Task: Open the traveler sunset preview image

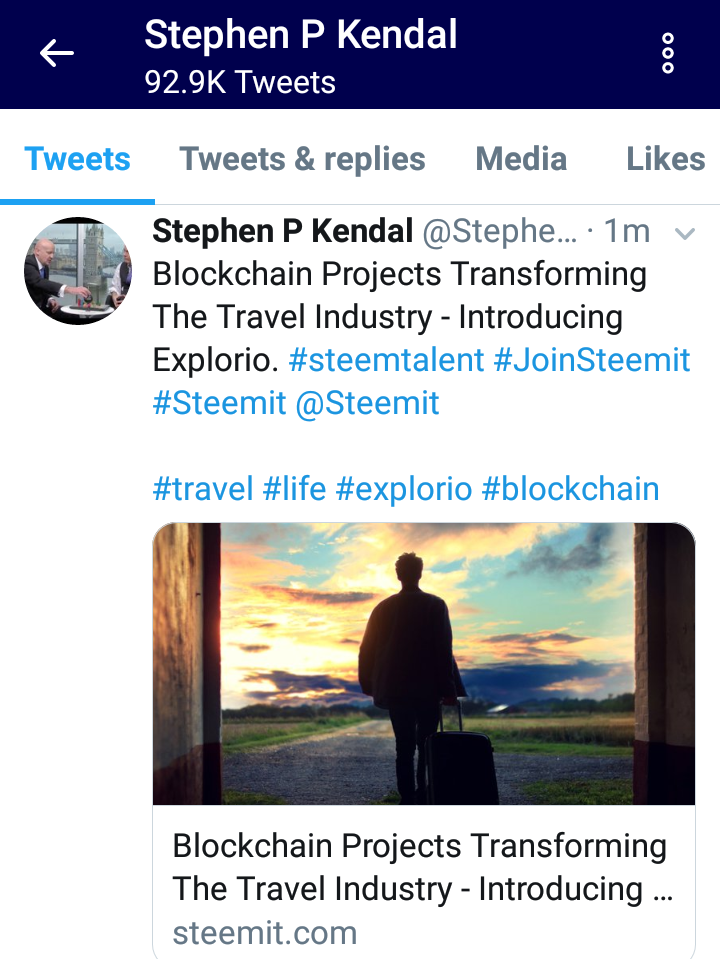Action: (x=424, y=664)
